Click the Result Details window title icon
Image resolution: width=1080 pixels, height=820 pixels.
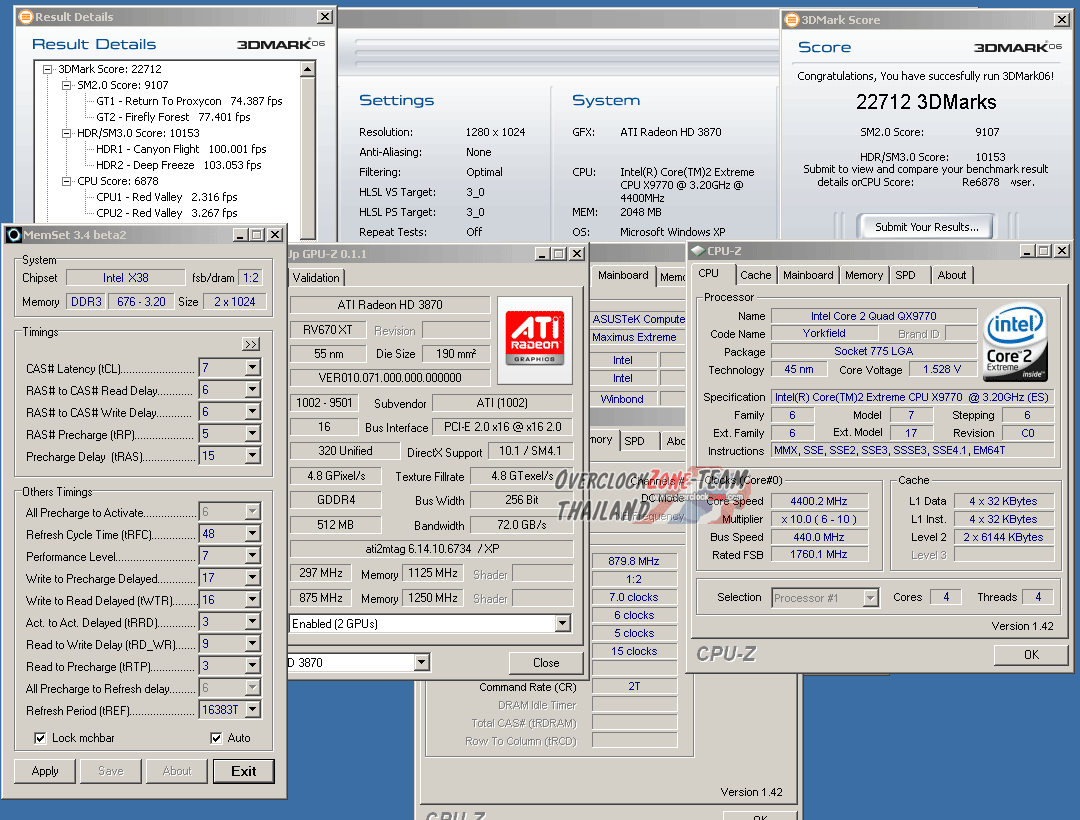click(x=26, y=17)
